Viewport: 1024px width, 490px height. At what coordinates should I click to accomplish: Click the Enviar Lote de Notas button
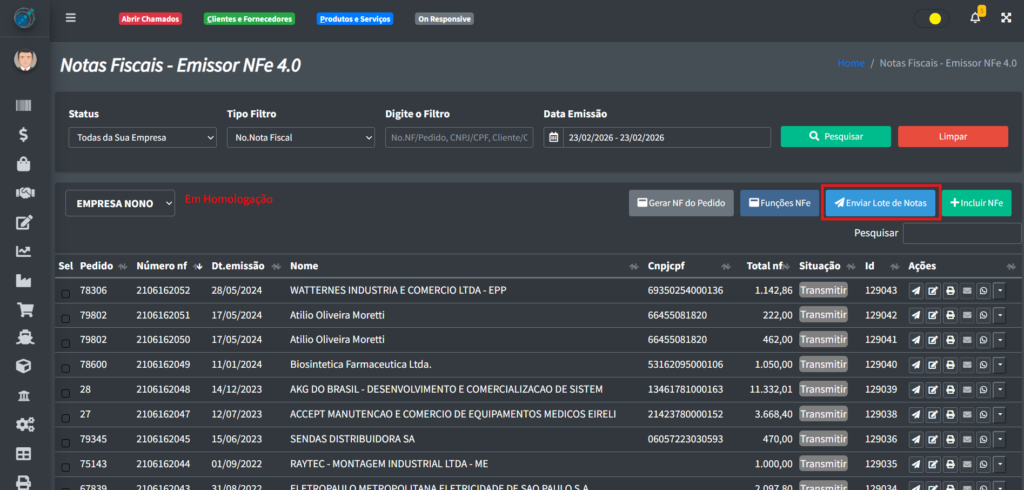(880, 203)
